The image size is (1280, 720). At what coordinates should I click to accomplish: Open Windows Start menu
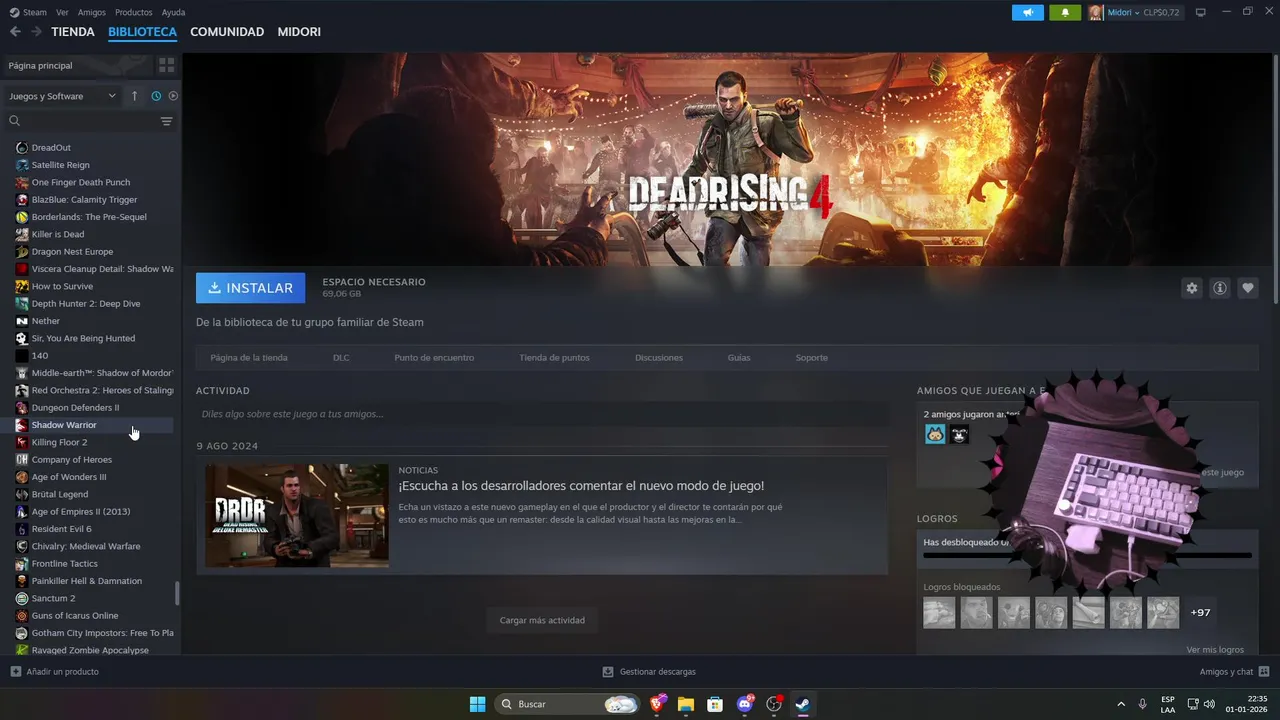(478, 704)
